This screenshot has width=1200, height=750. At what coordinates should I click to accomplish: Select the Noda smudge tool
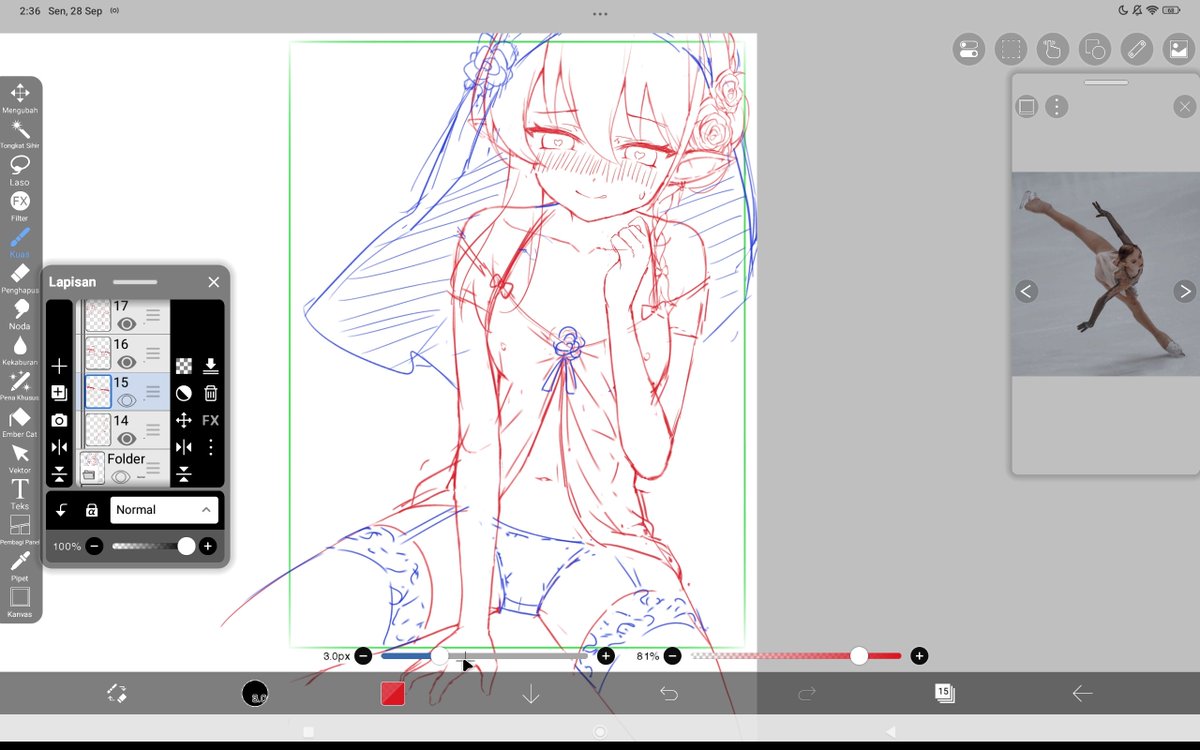(x=20, y=314)
